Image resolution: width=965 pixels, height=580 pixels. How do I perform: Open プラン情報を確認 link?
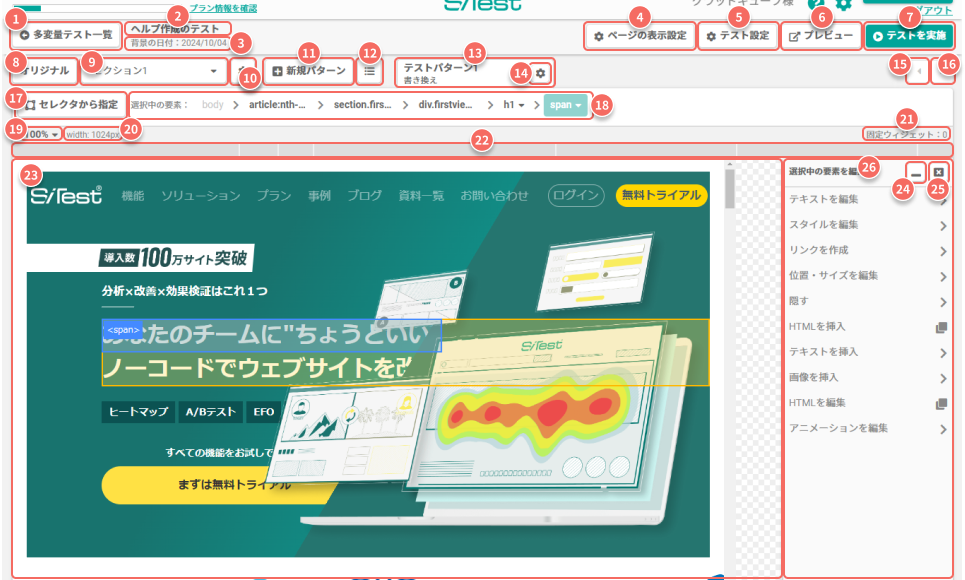[223, 8]
